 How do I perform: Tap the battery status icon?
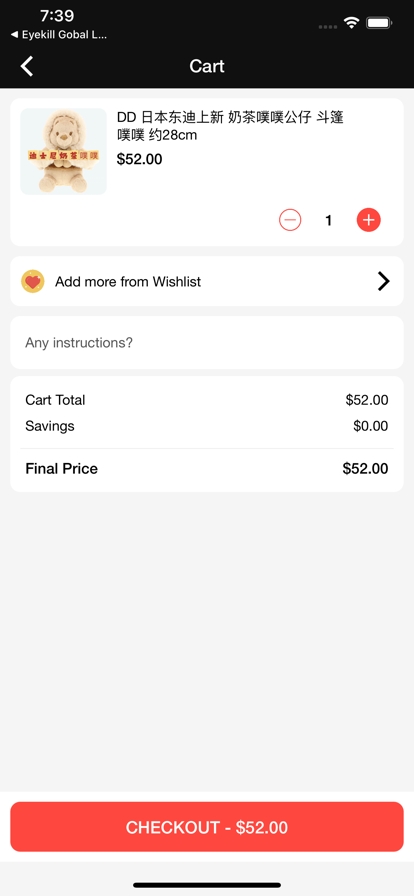379,23
